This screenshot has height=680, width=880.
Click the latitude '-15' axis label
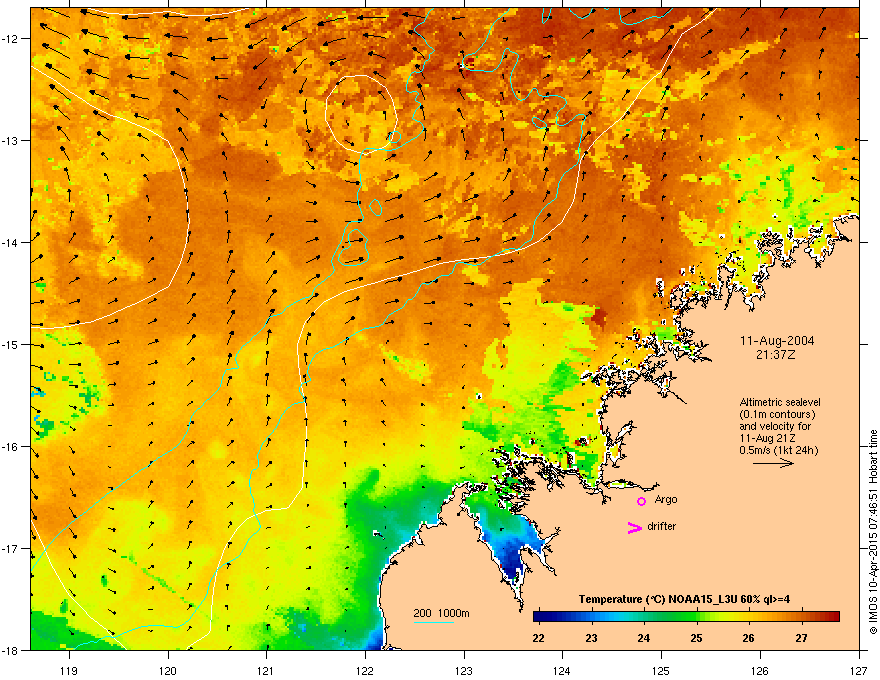(11, 344)
